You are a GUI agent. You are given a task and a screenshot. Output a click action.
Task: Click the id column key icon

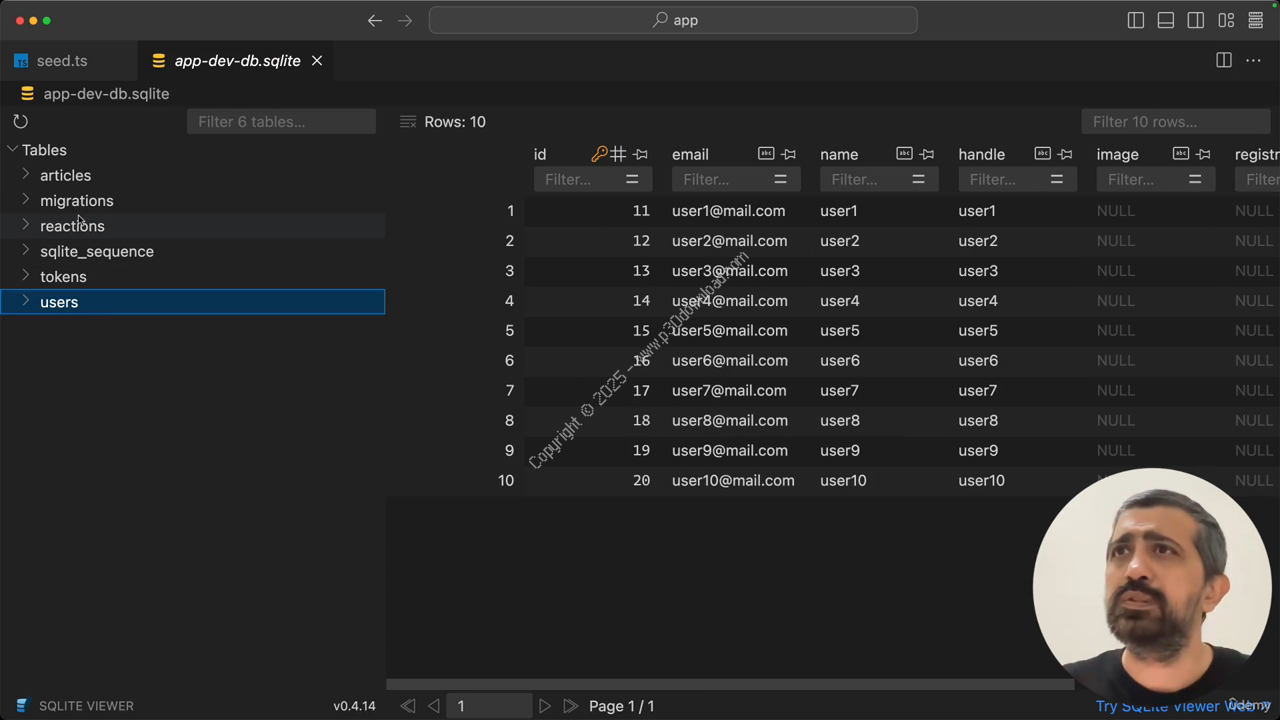point(599,154)
